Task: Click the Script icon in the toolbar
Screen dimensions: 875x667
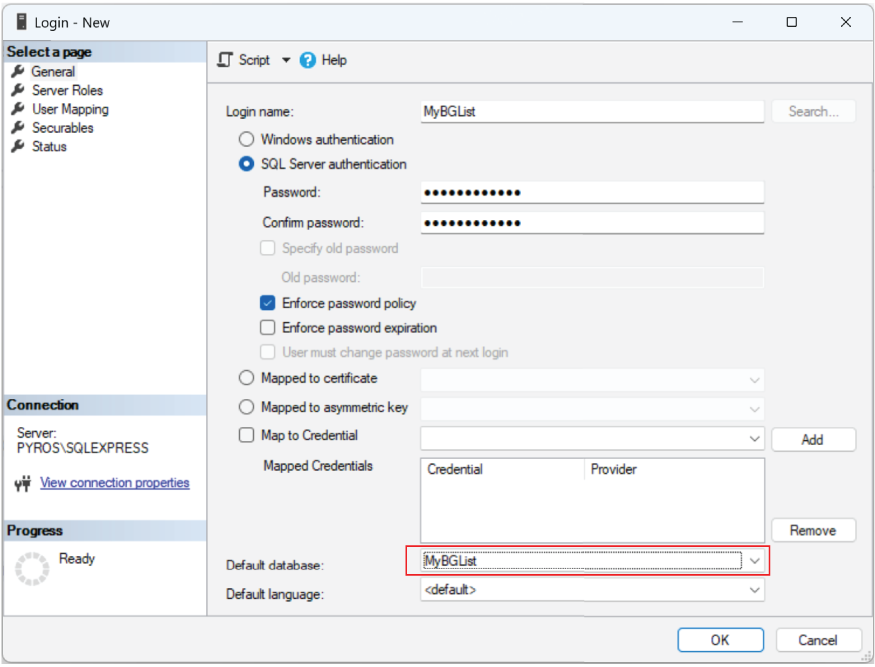Action: (225, 60)
